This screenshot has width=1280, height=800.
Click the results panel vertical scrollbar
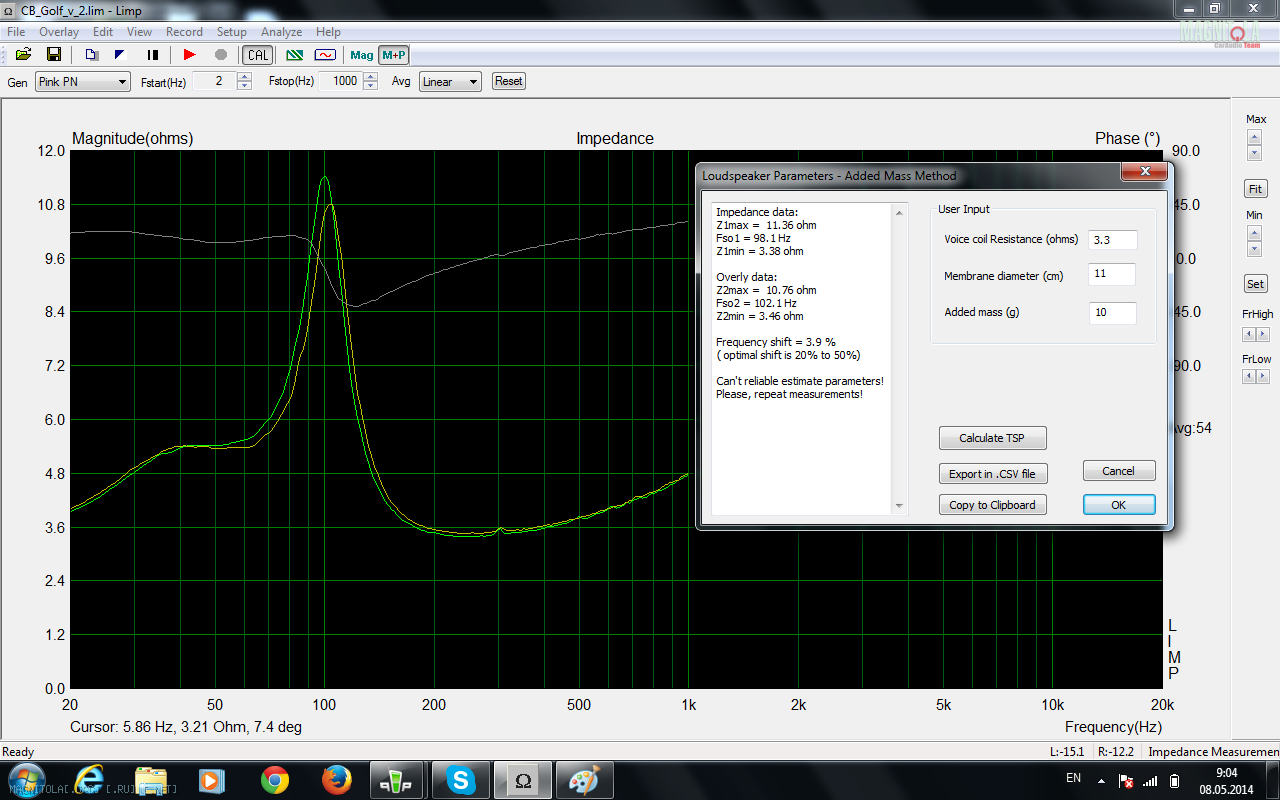point(898,360)
